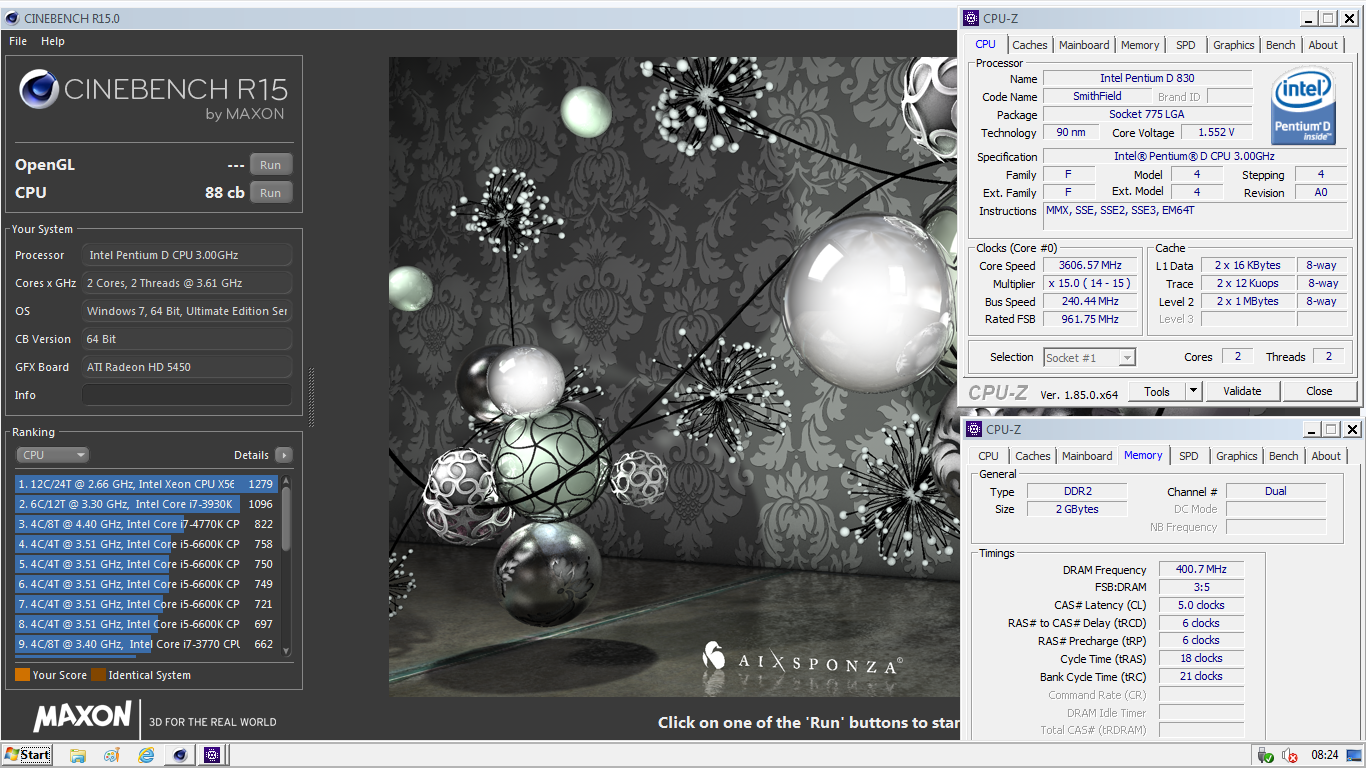
Task: Open the Tools dropdown arrow in CPU-Z
Action: 1193,391
